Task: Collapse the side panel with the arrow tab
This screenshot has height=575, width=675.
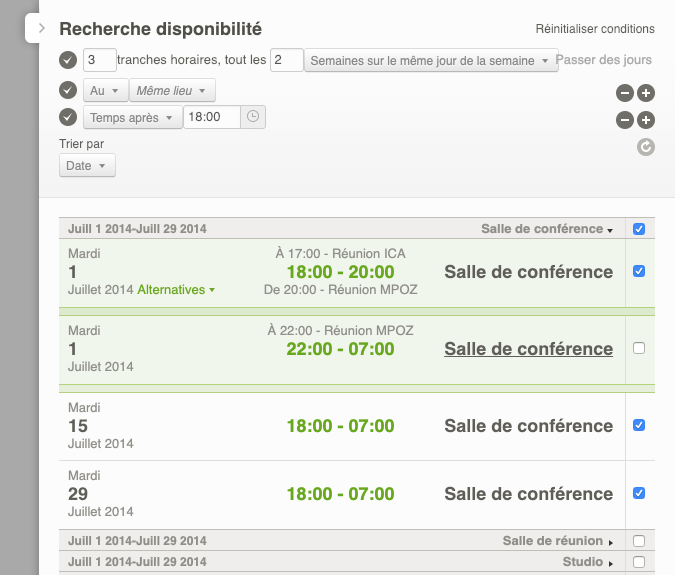Action: (x=40, y=28)
